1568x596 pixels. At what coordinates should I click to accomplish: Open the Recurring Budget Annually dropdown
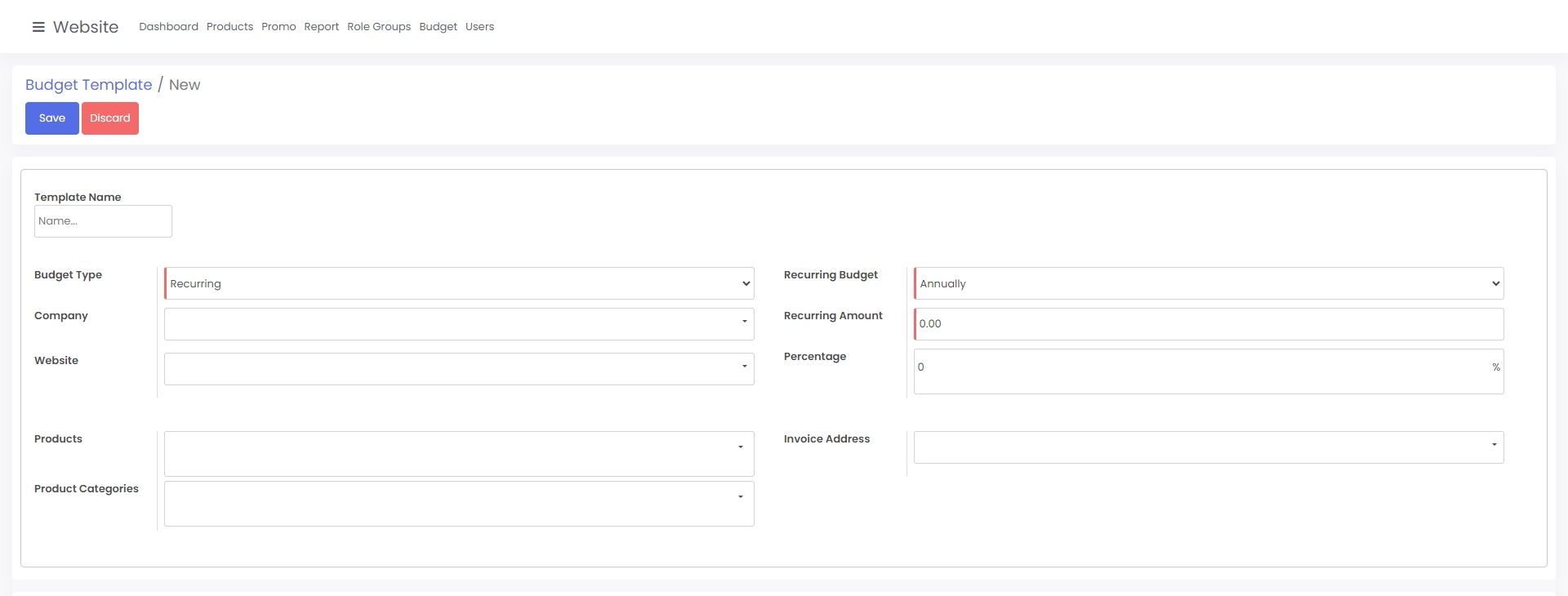click(1209, 283)
